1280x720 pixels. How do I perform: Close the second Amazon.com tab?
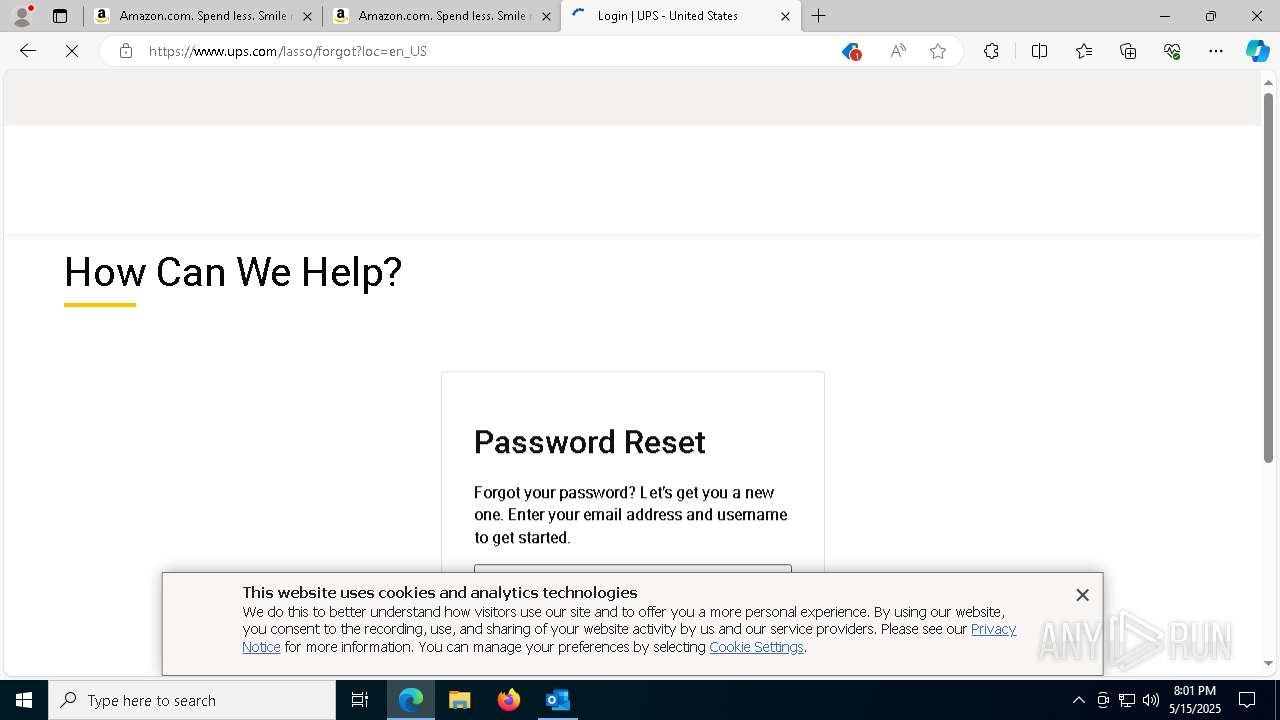point(546,16)
